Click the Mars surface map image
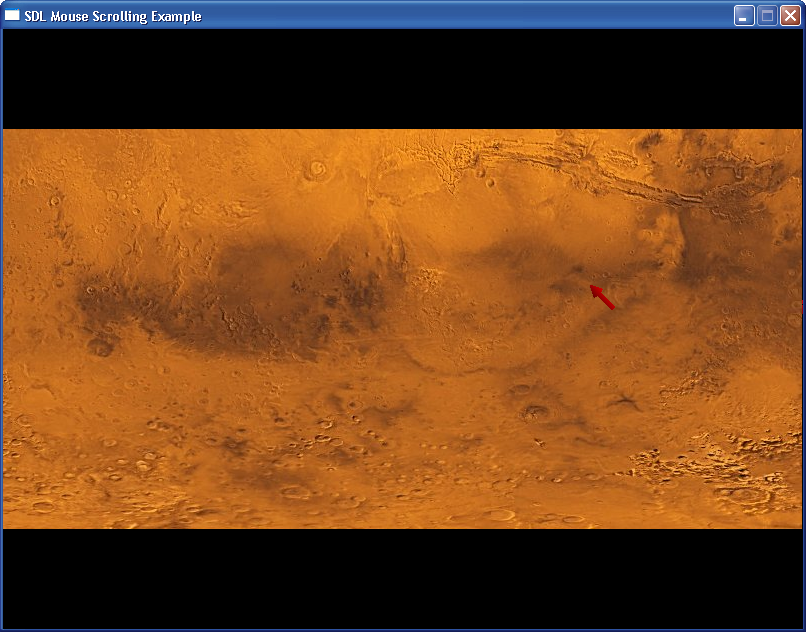The height and width of the screenshot is (632, 806). click(x=402, y=329)
